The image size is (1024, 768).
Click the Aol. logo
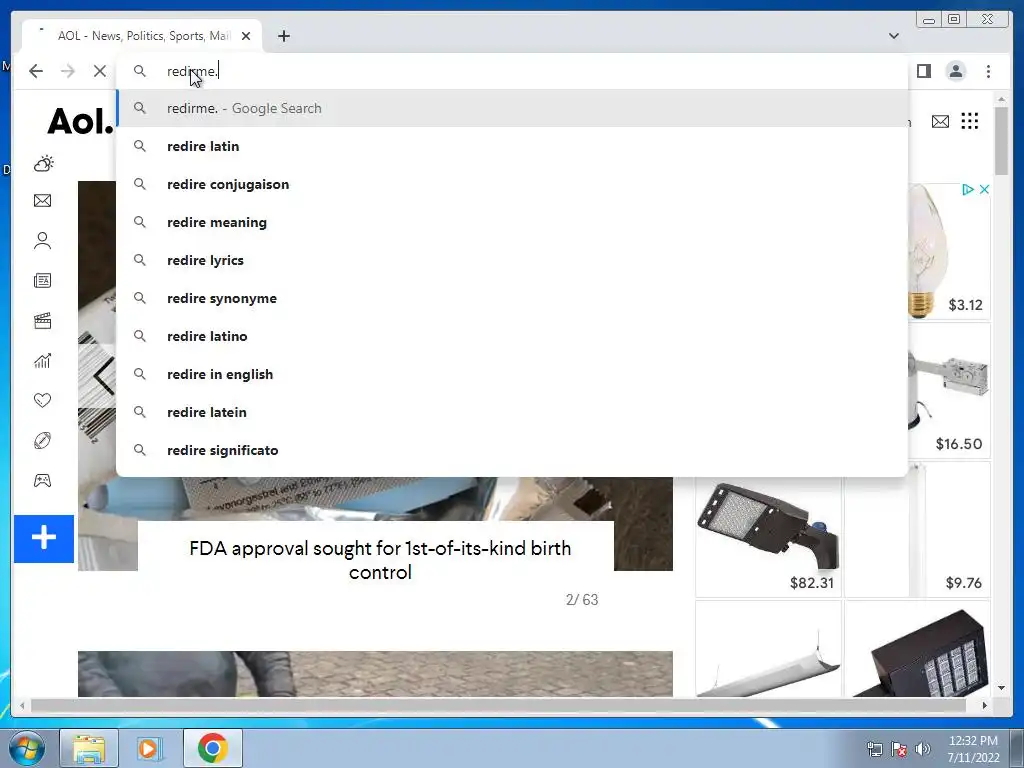point(80,121)
